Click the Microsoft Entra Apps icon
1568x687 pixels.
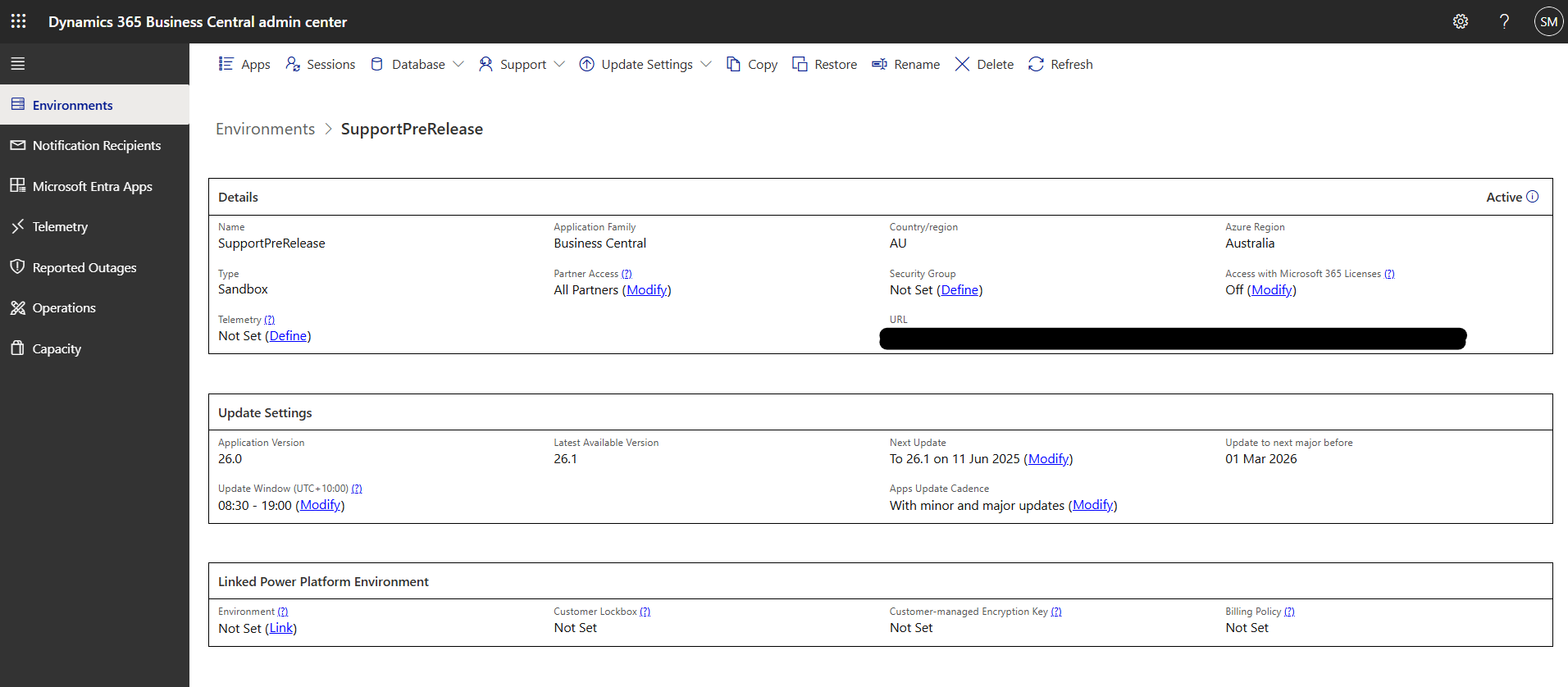(18, 185)
